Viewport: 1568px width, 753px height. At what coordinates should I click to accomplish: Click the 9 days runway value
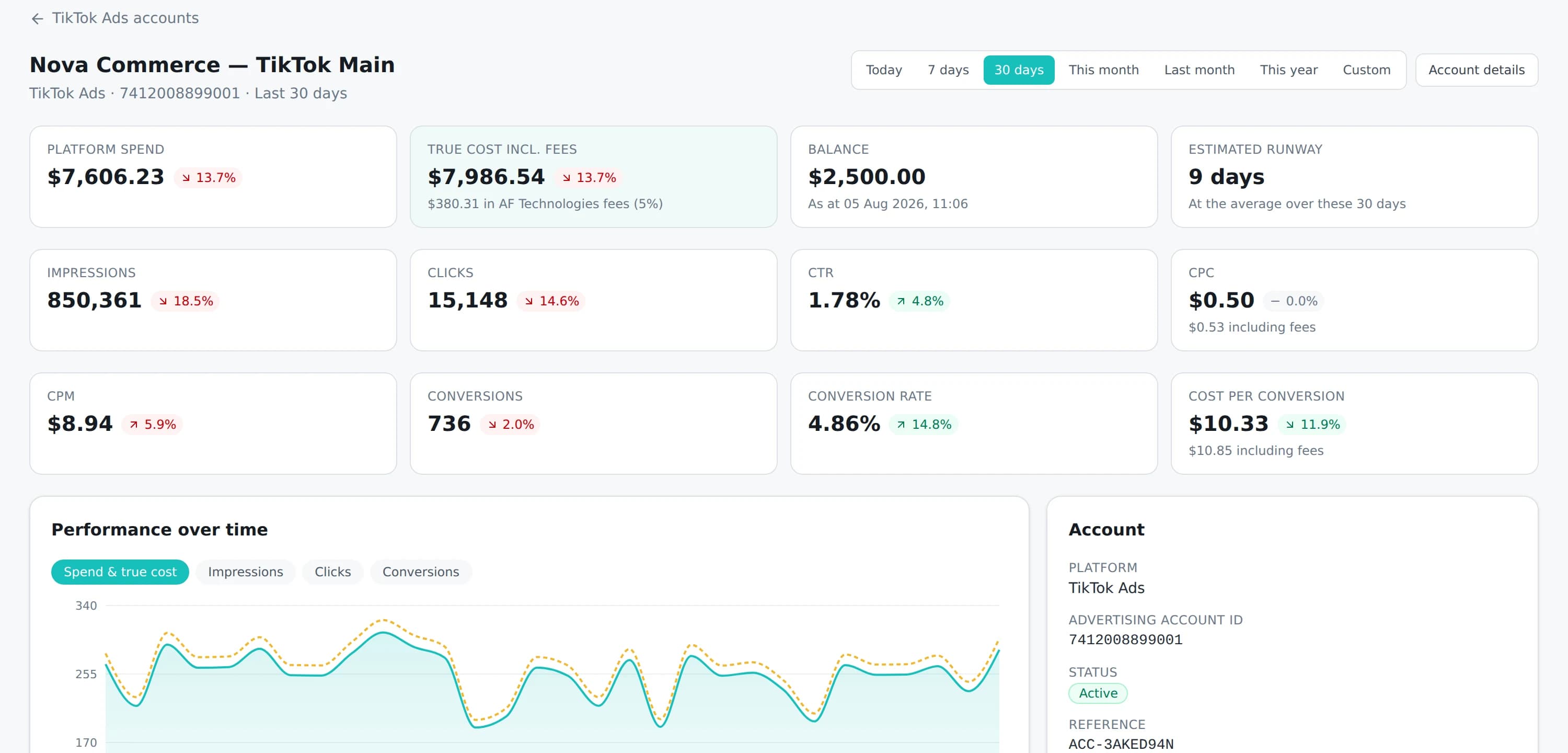[x=1226, y=177]
